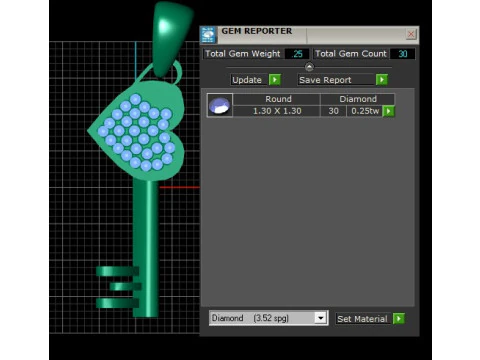480x360 pixels.
Task: Select the heart-shaped key head
Action: [136, 132]
